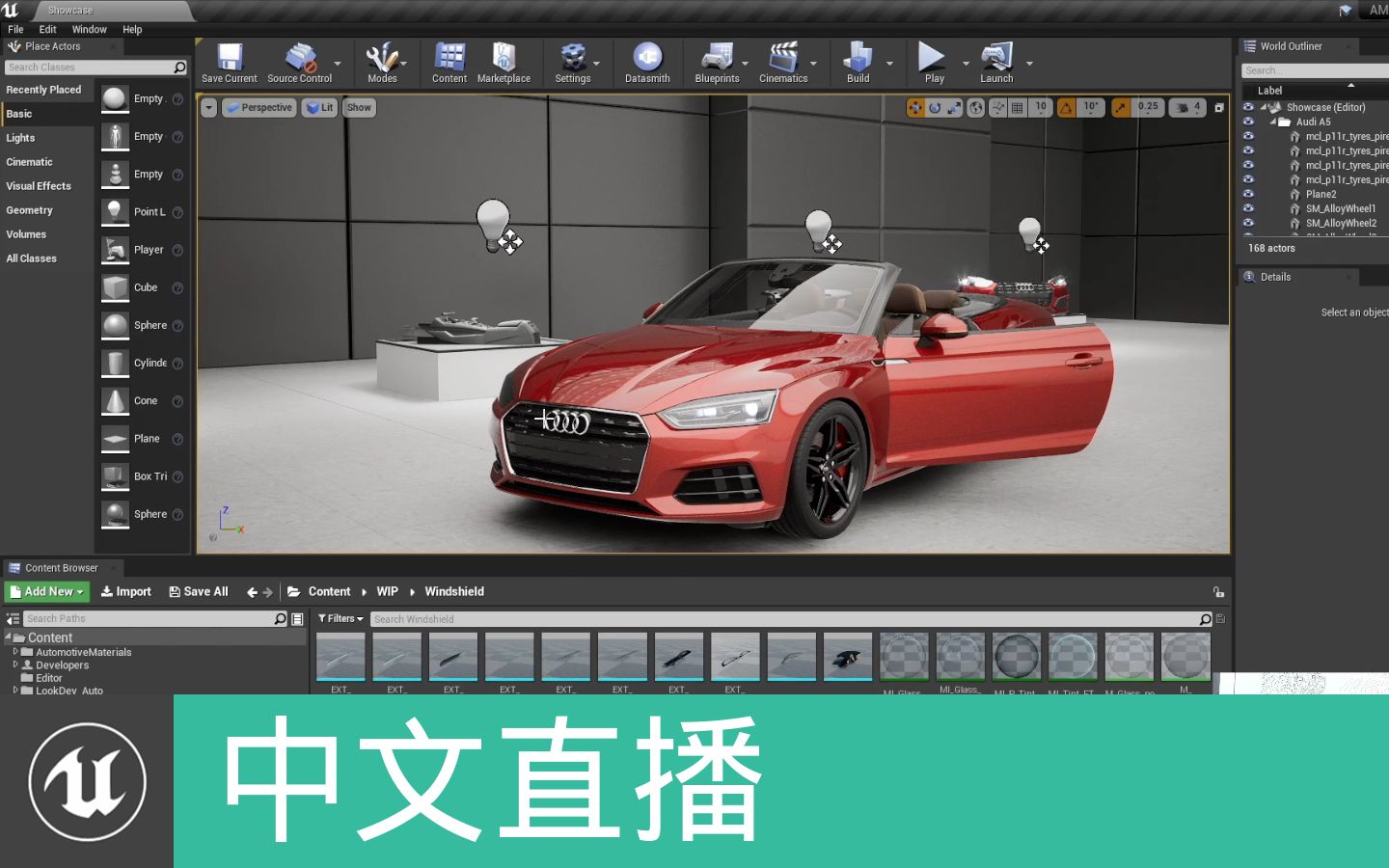Open the viewport options dropdown arrow
Screen dimensions: 1389x868
point(209,108)
